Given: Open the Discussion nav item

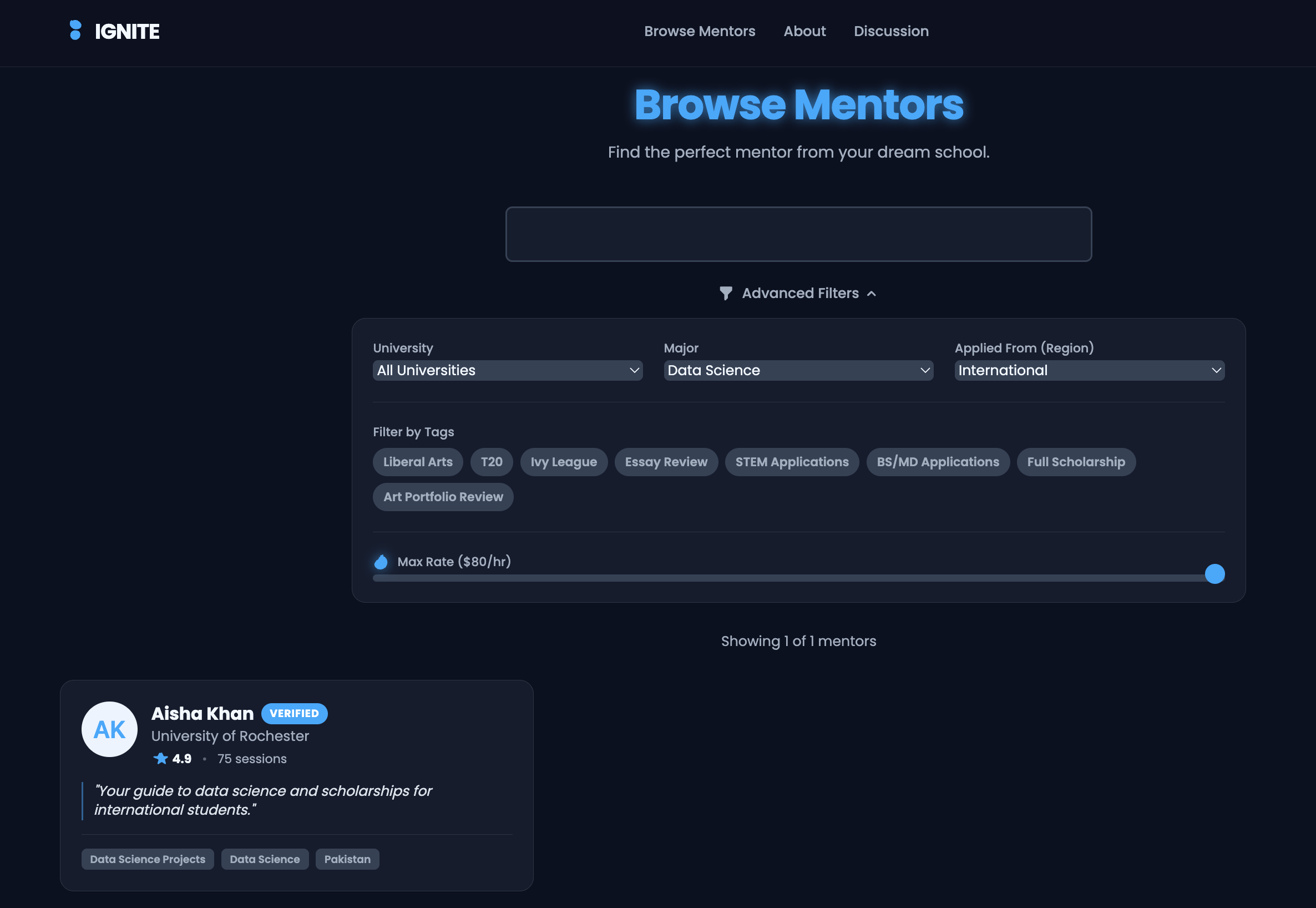Looking at the screenshot, I should [890, 31].
